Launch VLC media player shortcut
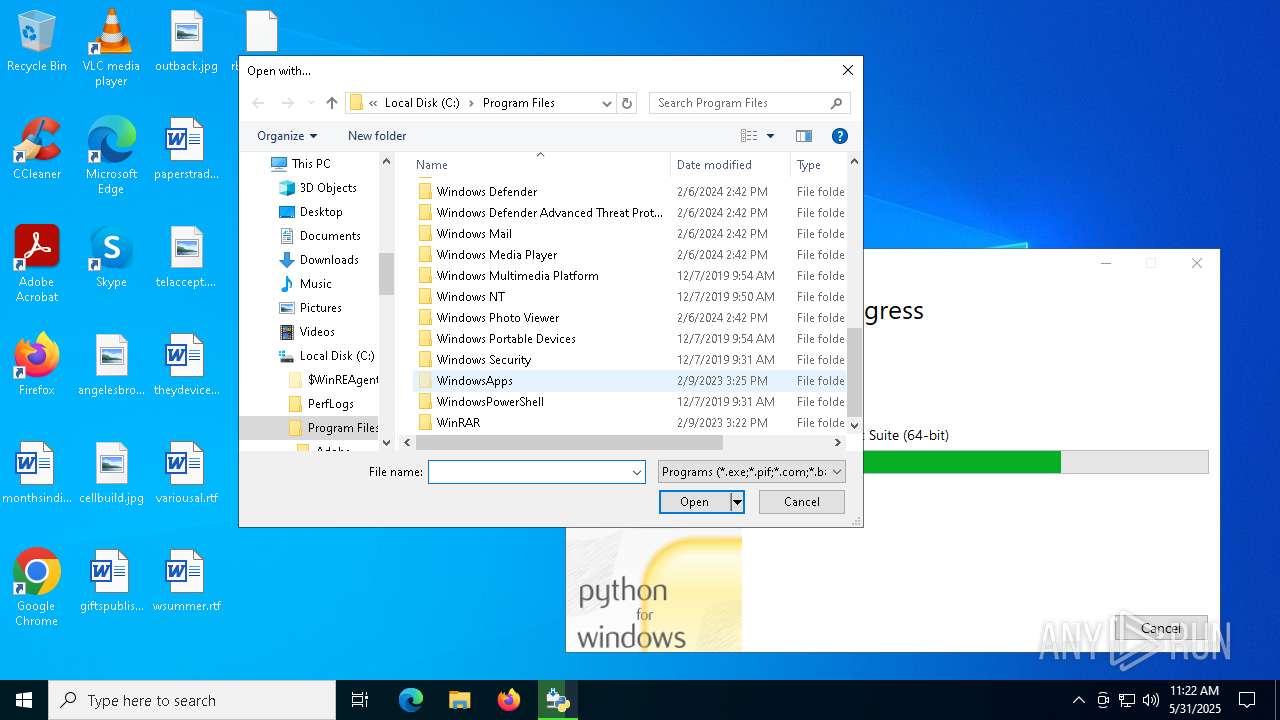Viewport: 1280px width, 720px height. pyautogui.click(x=111, y=48)
